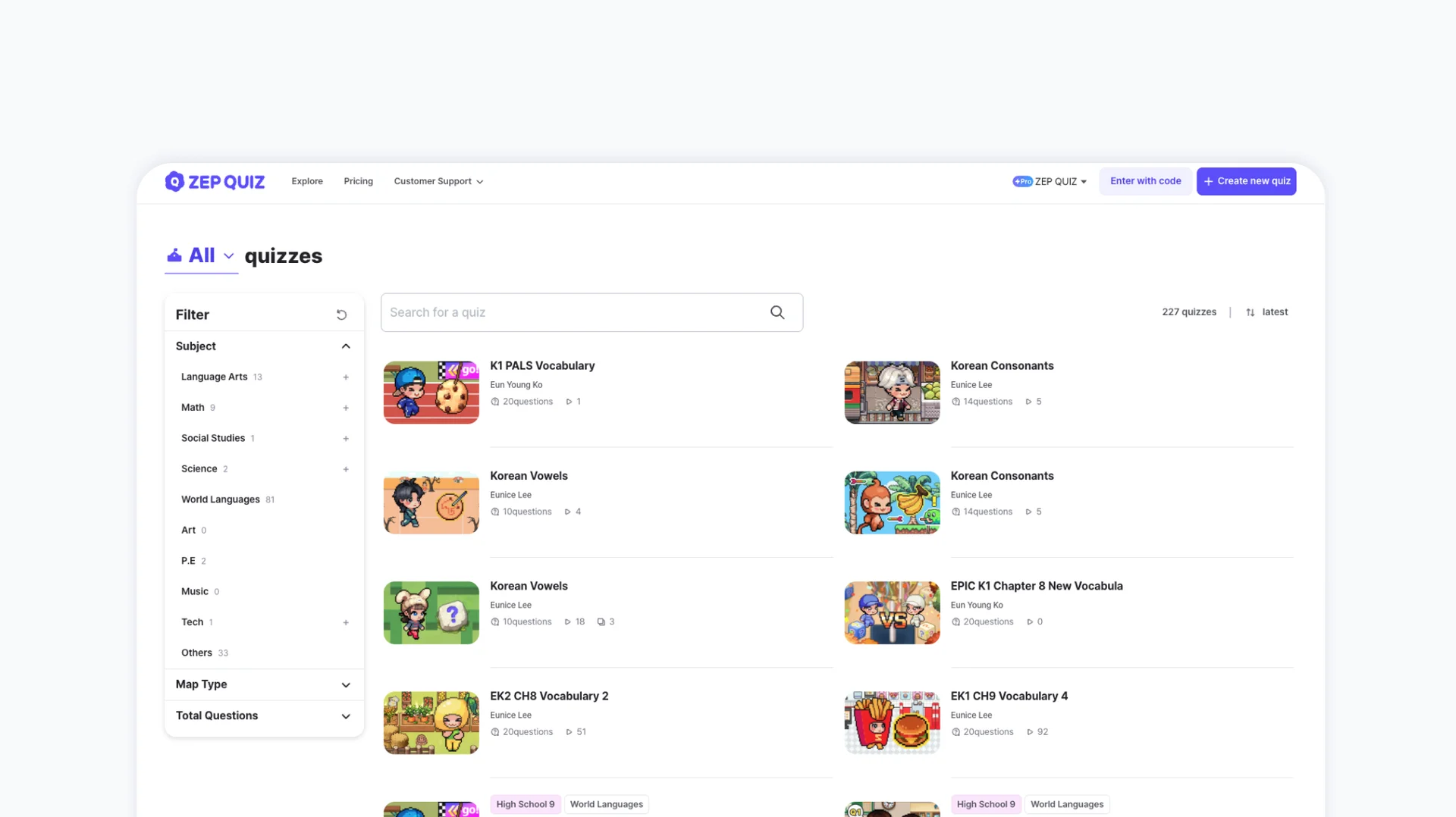Click author Eun Young Ko under K1 PALS

(x=516, y=385)
